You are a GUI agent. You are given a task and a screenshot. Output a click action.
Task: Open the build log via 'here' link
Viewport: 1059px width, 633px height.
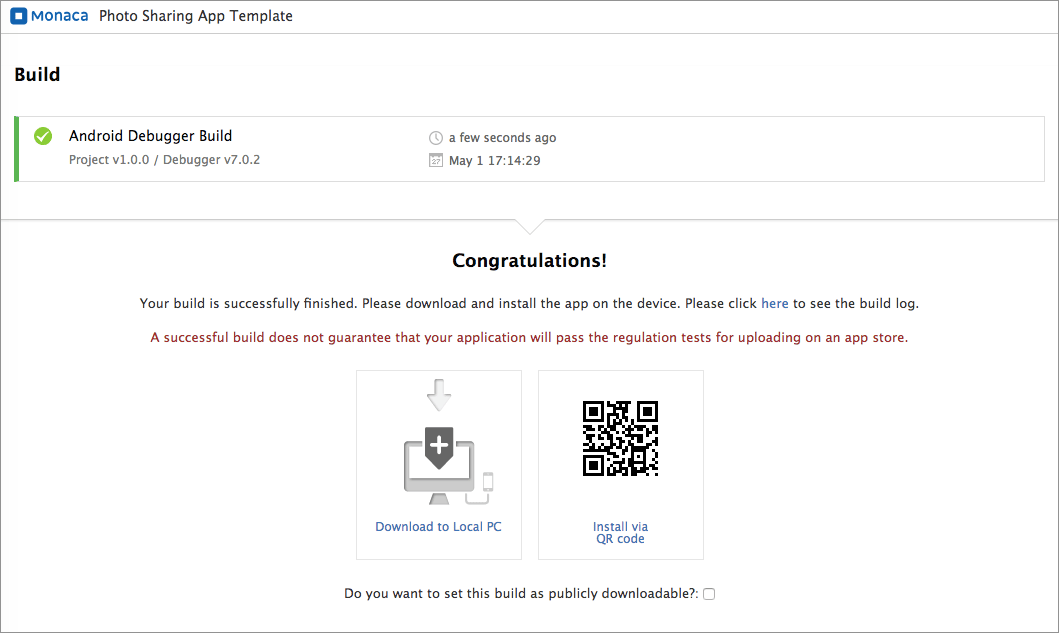[775, 303]
